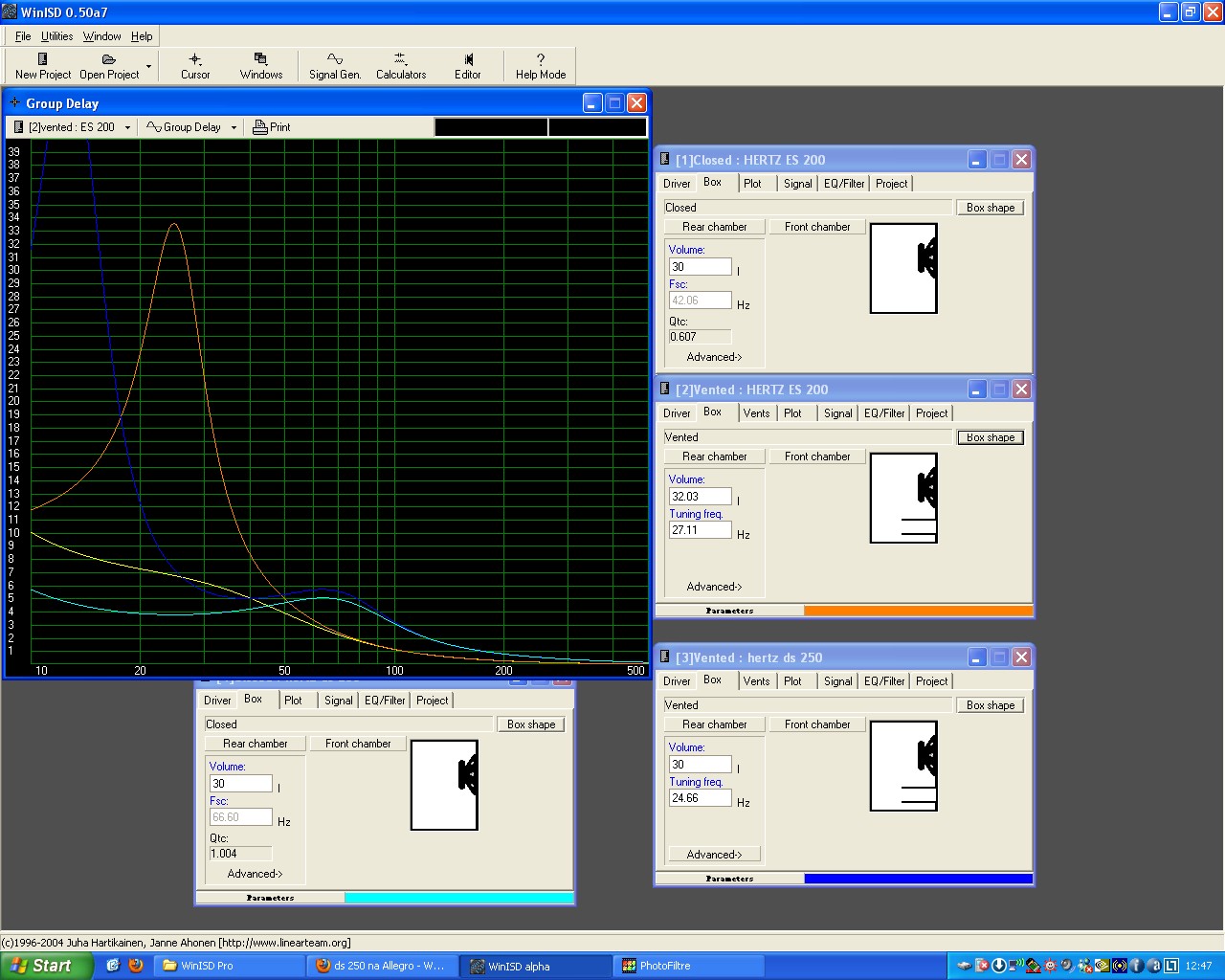Screen dimensions: 1225x980
Task: Click Advanced-> in Closed HERTZ ES 200 window
Action: (714, 357)
